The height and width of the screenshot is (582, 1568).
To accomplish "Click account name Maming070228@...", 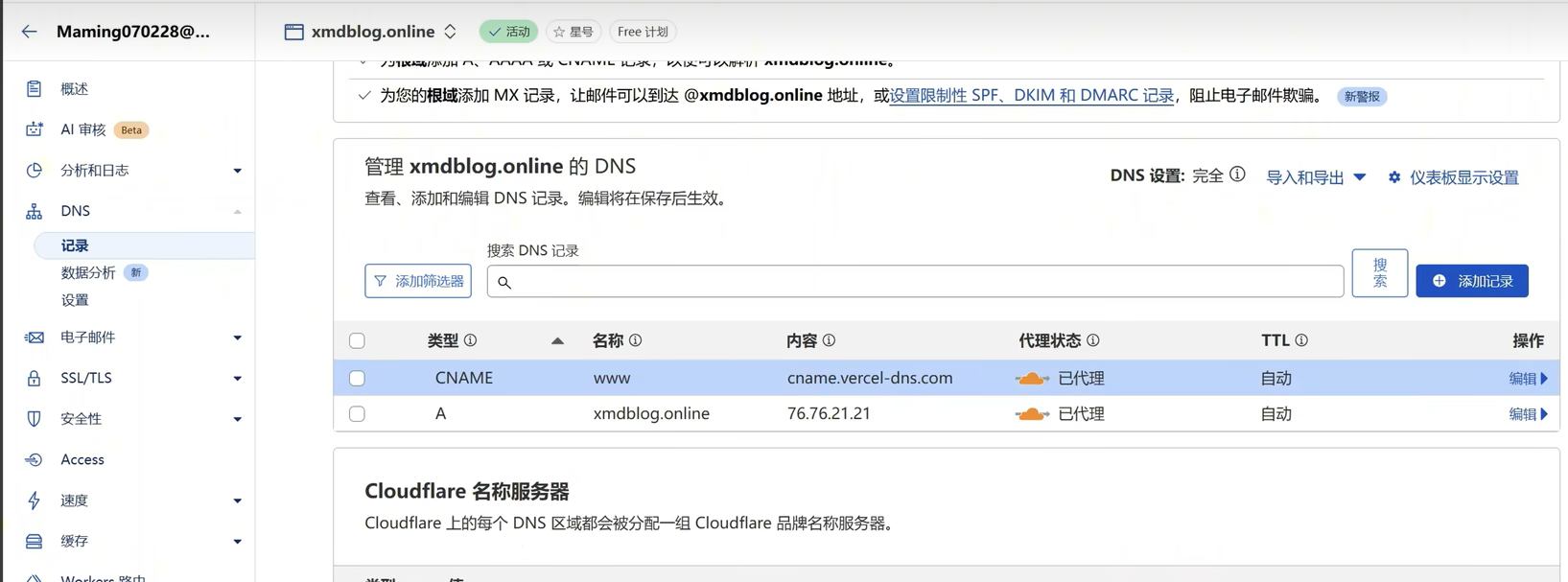I will [133, 32].
